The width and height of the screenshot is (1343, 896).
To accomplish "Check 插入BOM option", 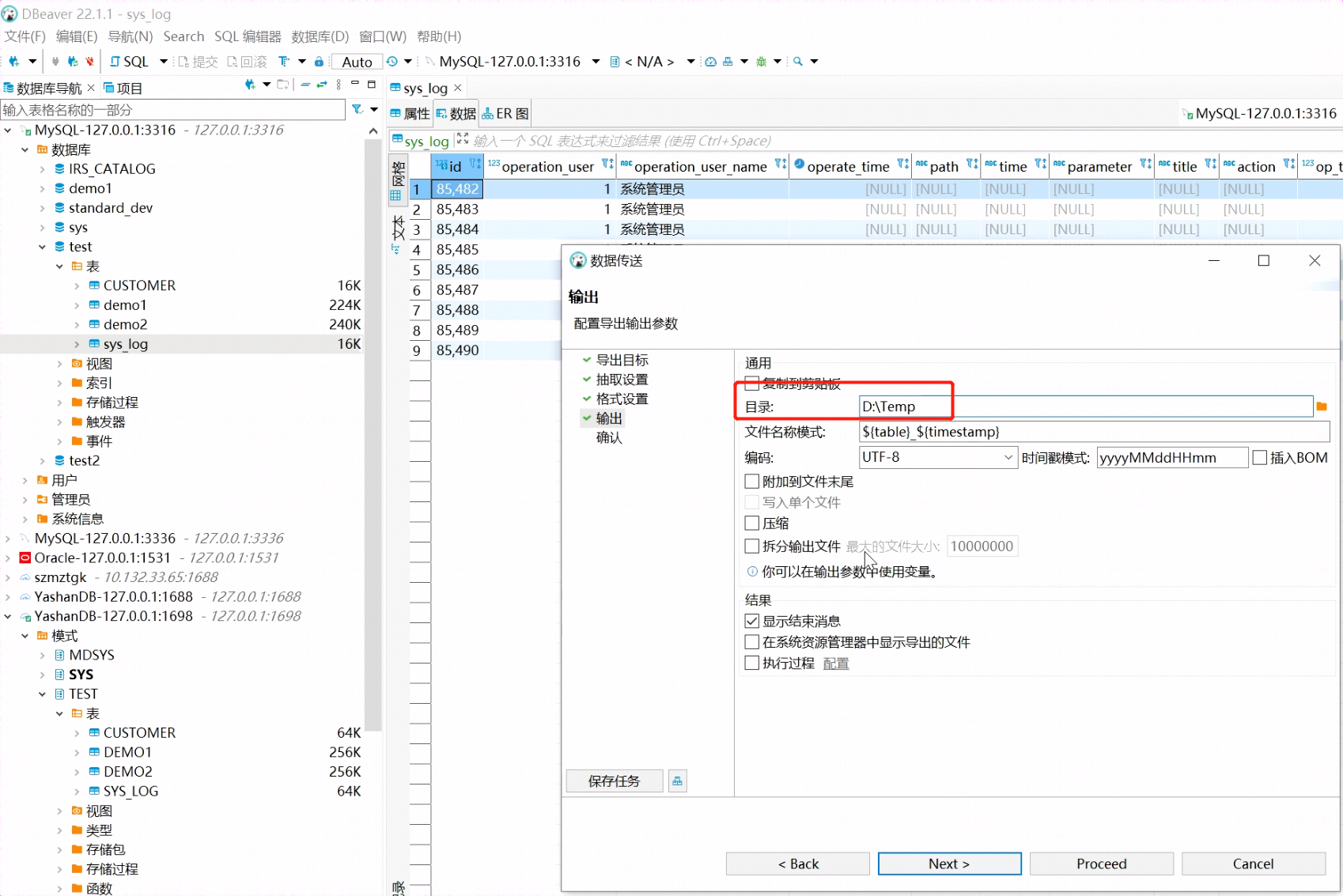I will 1260,458.
